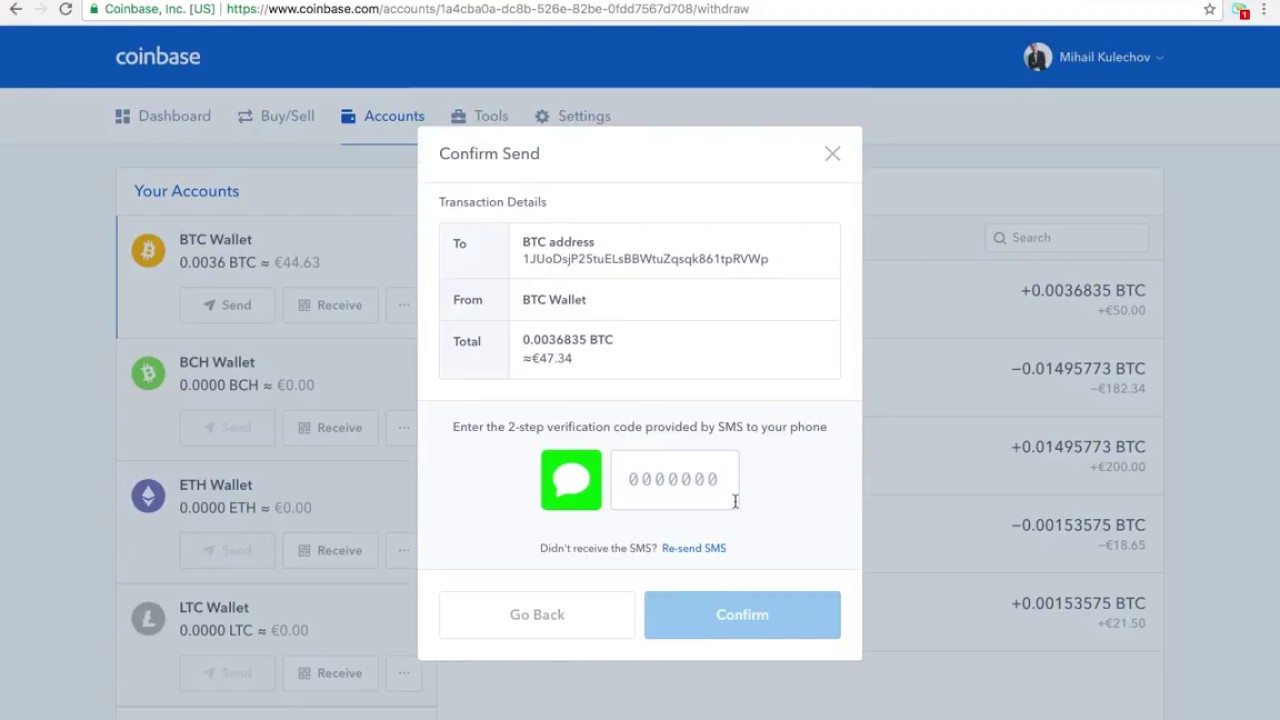Image resolution: width=1280 pixels, height=720 pixels.
Task: Open the browser extension icon with red badge
Action: point(1241,10)
